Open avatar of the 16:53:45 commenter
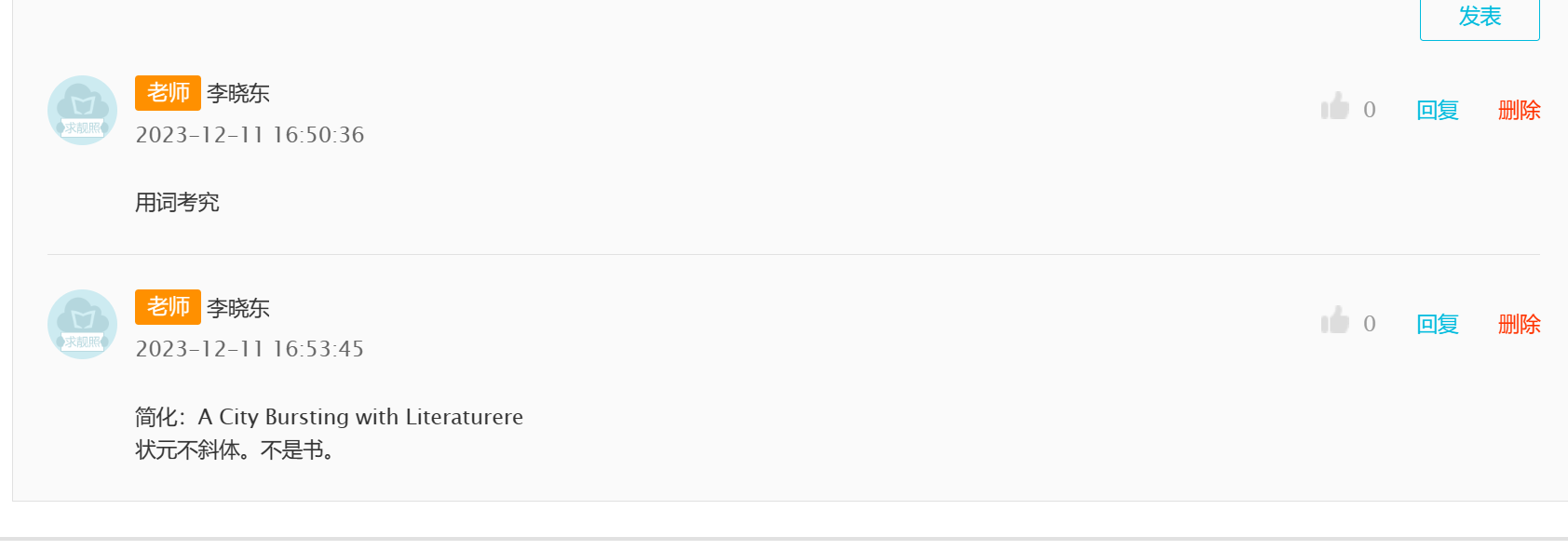1568x550 pixels. pos(82,325)
